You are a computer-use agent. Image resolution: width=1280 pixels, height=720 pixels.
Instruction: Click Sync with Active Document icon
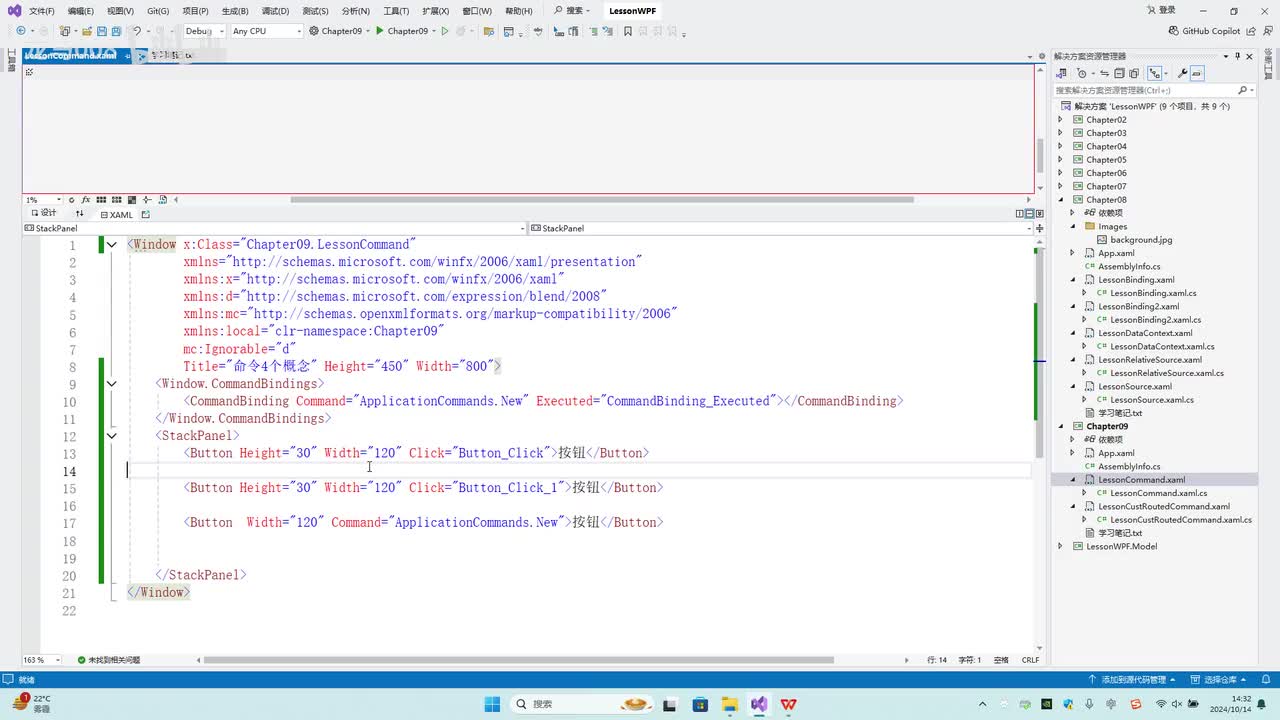[x=1105, y=73]
